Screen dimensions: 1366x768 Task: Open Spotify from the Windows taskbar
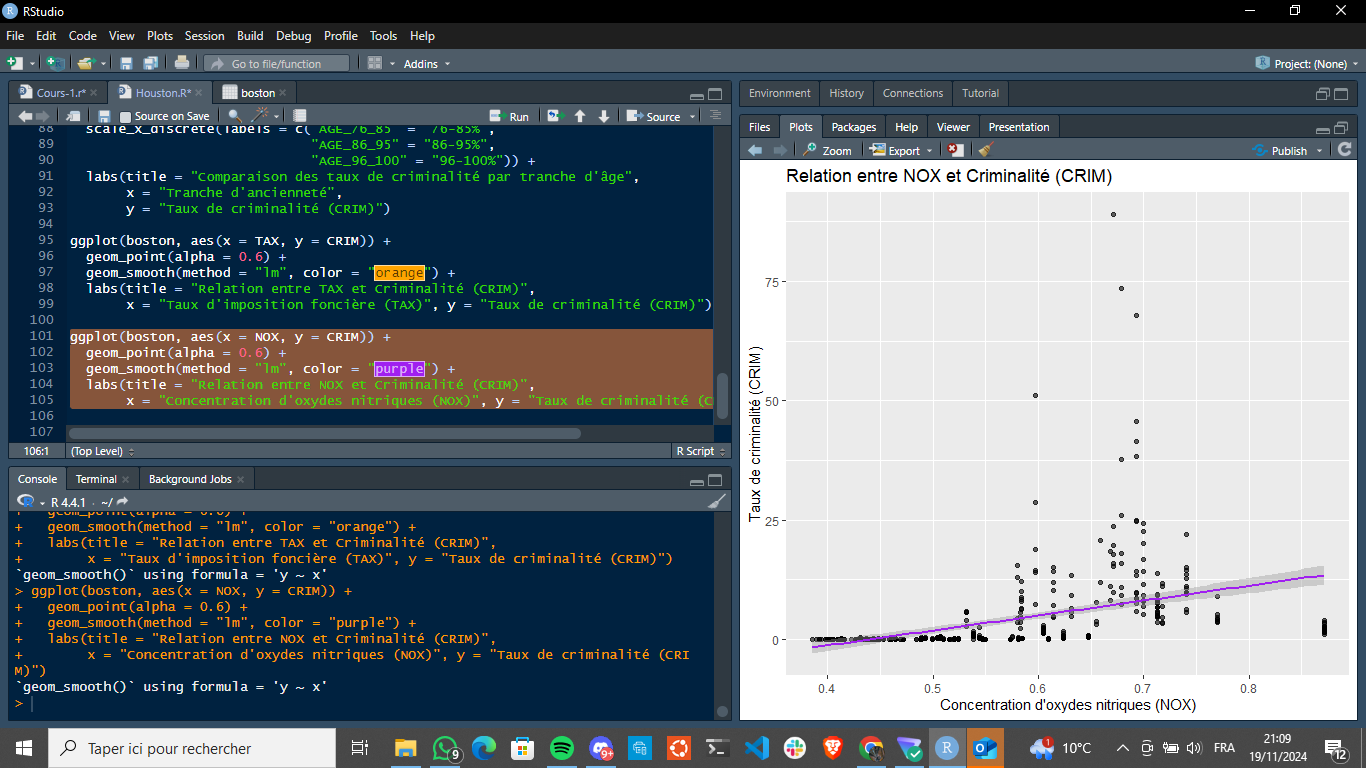pyautogui.click(x=562, y=748)
